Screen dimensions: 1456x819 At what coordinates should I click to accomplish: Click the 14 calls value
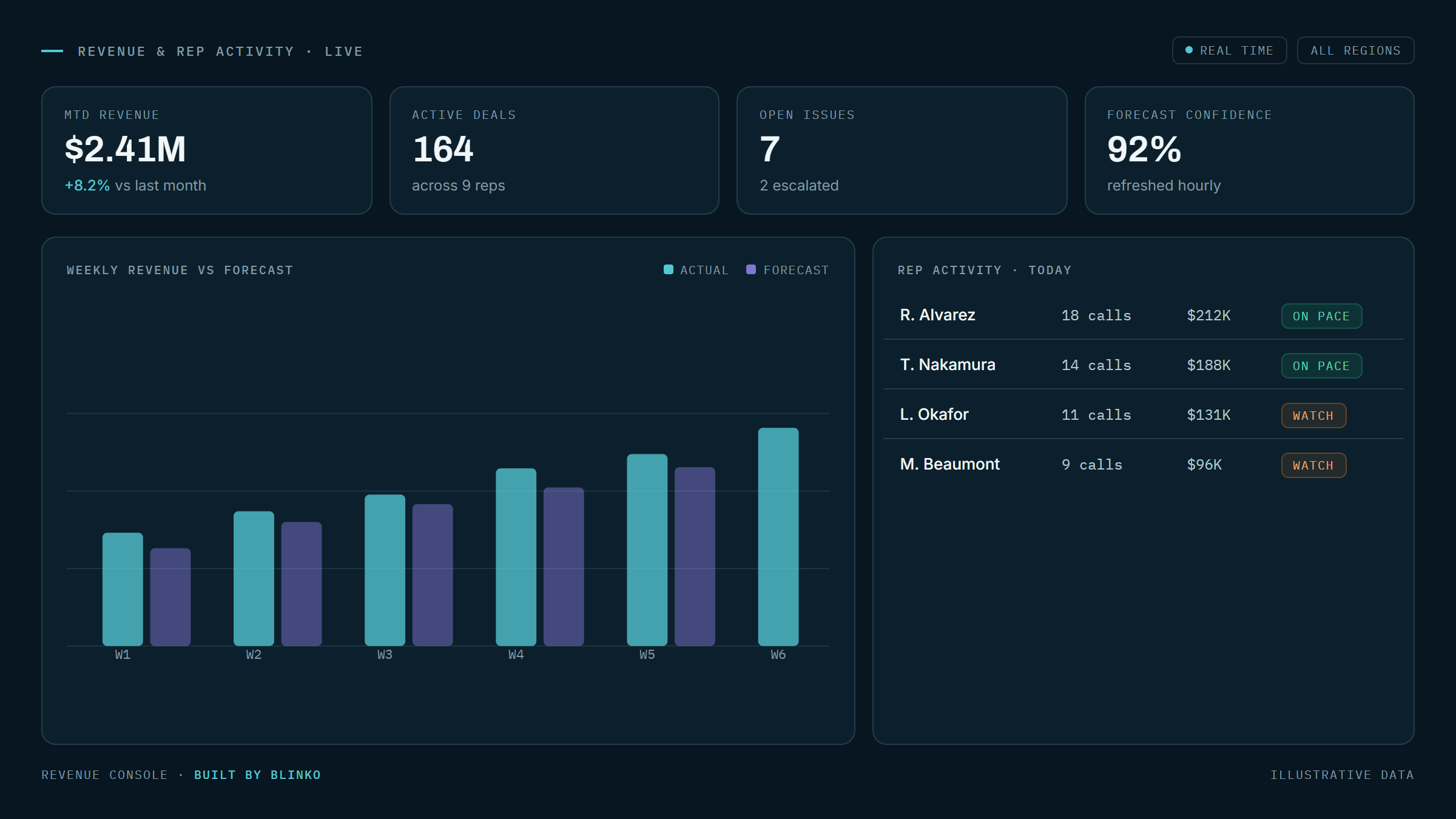[x=1096, y=365]
